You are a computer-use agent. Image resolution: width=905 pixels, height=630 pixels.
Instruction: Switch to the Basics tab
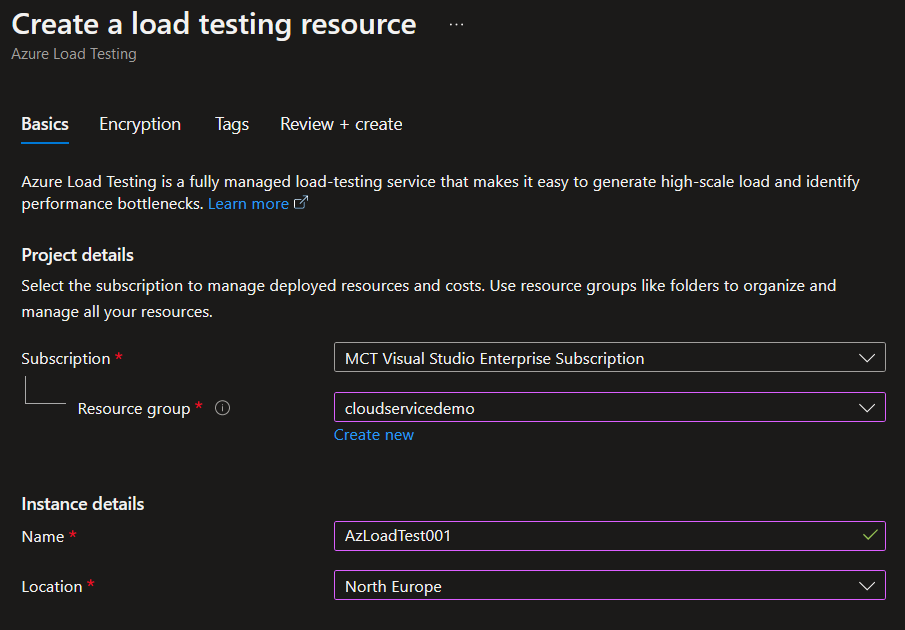click(45, 124)
